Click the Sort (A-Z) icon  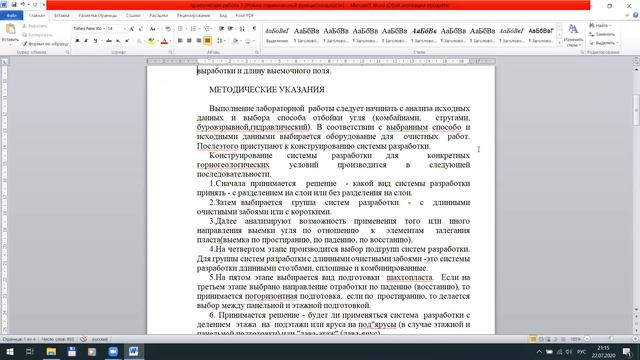click(242, 29)
